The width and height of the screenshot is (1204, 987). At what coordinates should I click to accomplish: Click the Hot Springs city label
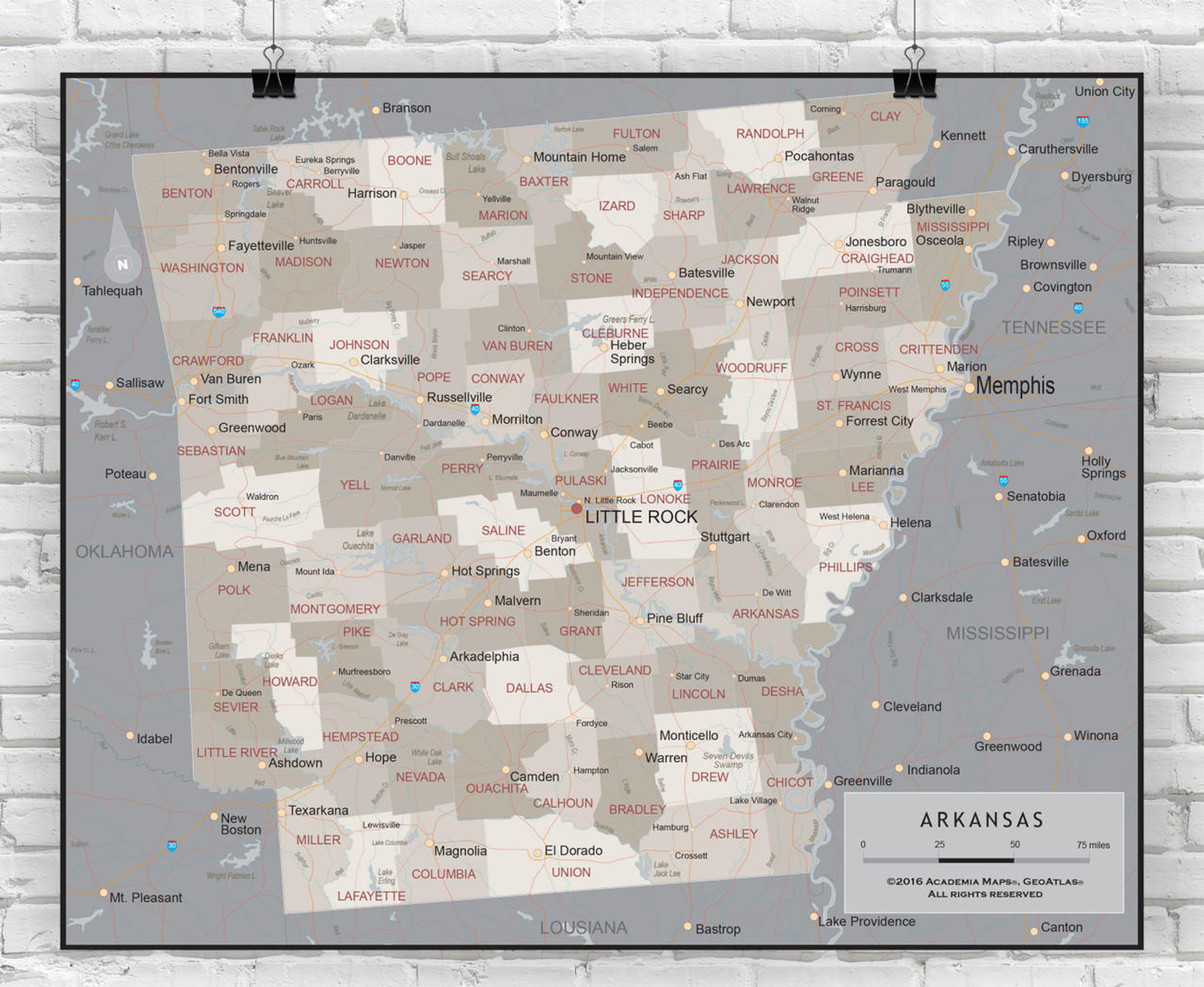(486, 571)
